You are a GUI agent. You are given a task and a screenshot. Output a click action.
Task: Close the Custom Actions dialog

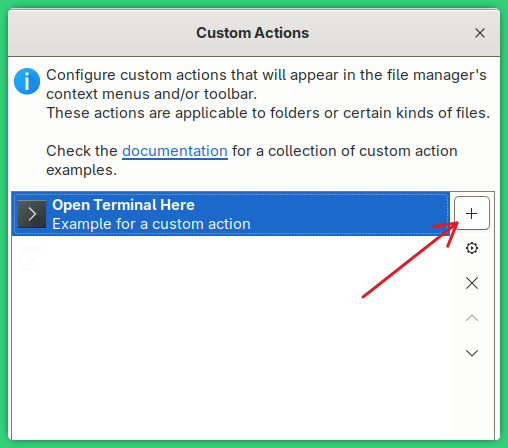[480, 33]
